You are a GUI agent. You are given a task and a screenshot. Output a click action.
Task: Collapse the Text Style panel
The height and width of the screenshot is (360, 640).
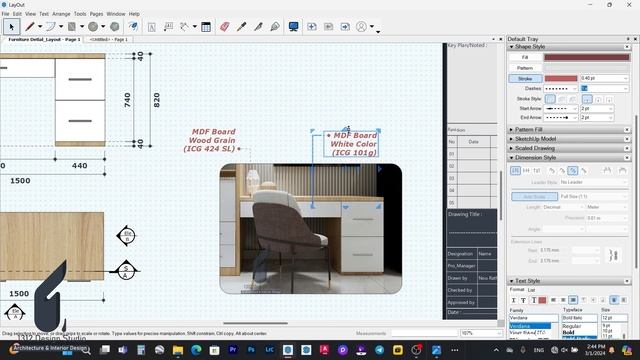pos(511,281)
